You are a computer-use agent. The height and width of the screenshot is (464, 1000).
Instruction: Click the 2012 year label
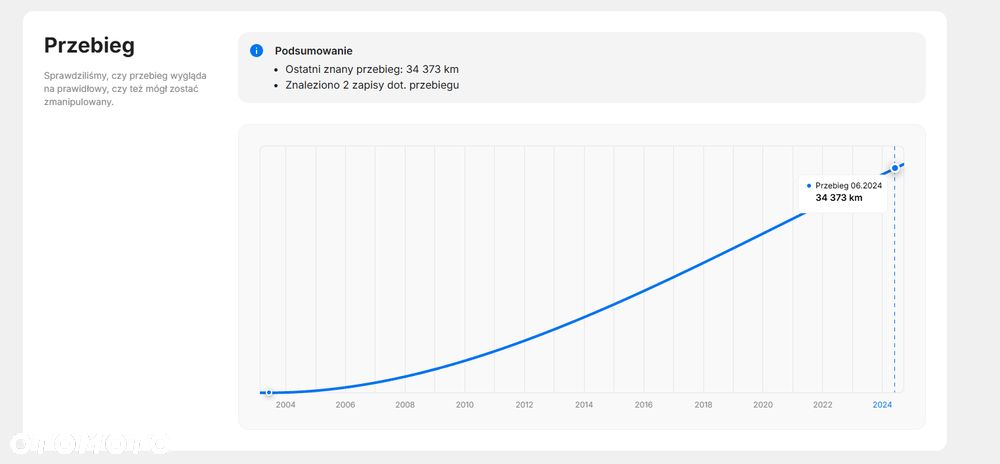(524, 405)
